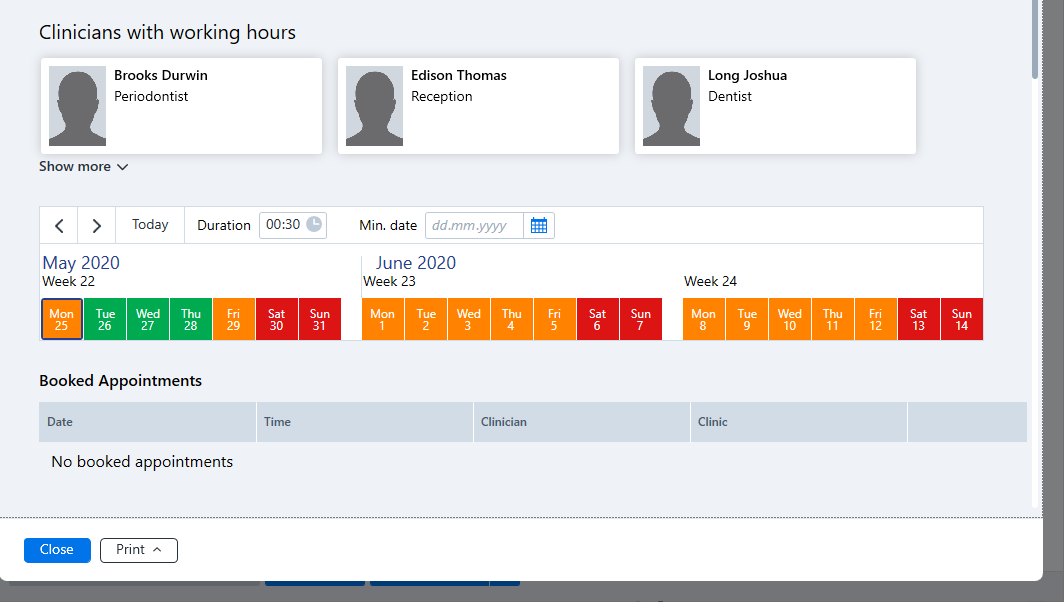Select orange Fri 29 day cell
1064x602 pixels.
tap(233, 319)
